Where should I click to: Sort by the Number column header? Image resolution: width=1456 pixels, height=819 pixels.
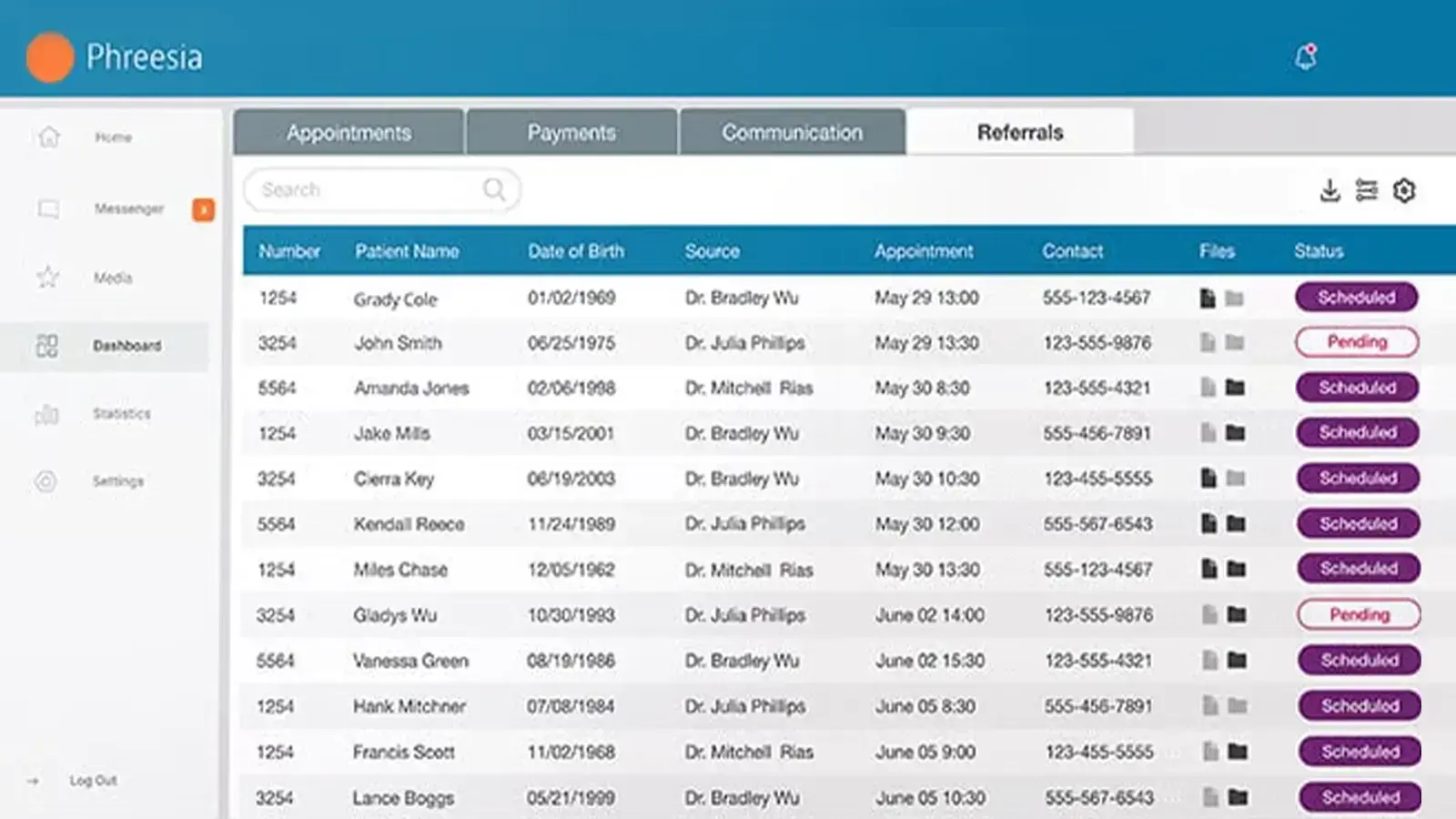[x=289, y=251]
